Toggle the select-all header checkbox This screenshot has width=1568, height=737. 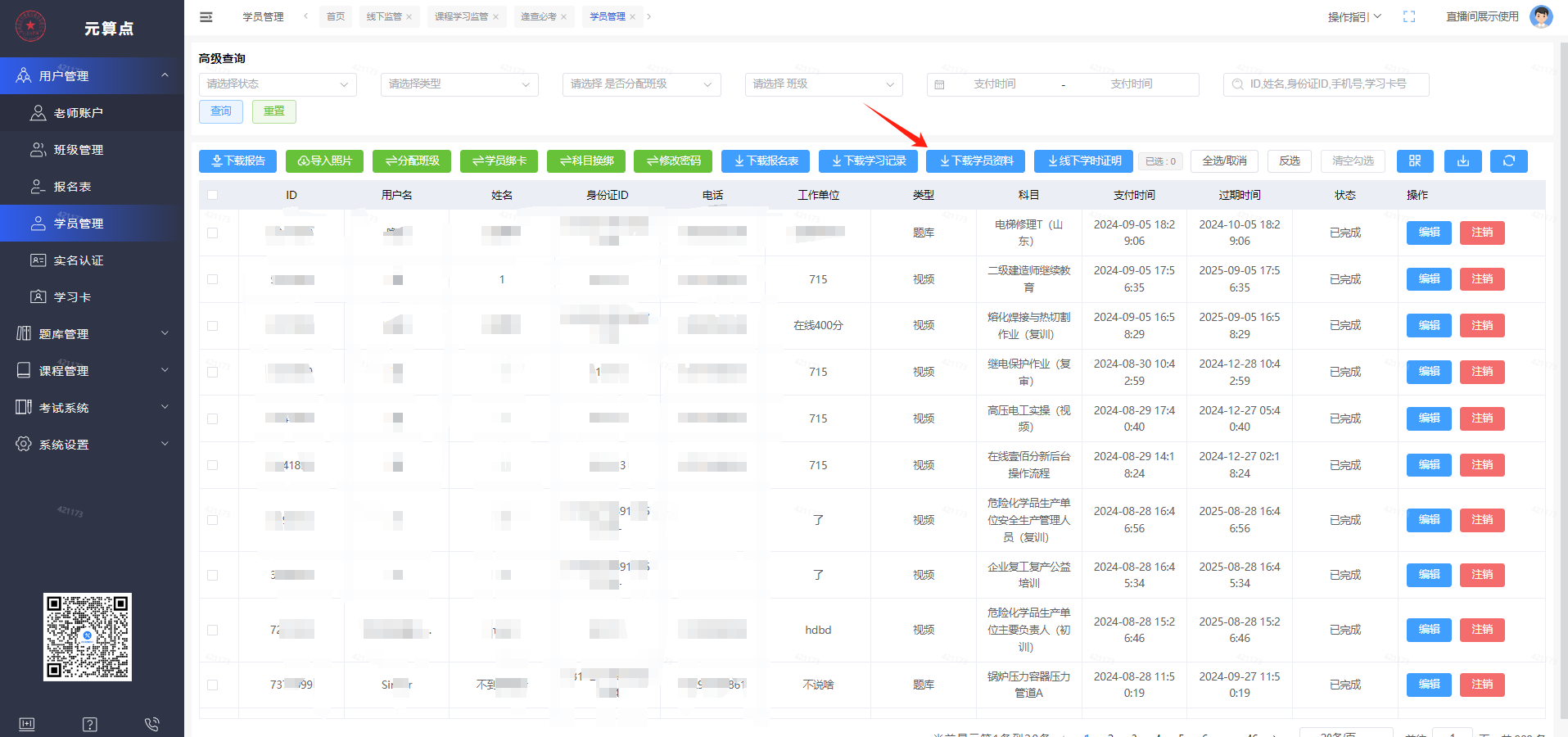pos(213,195)
